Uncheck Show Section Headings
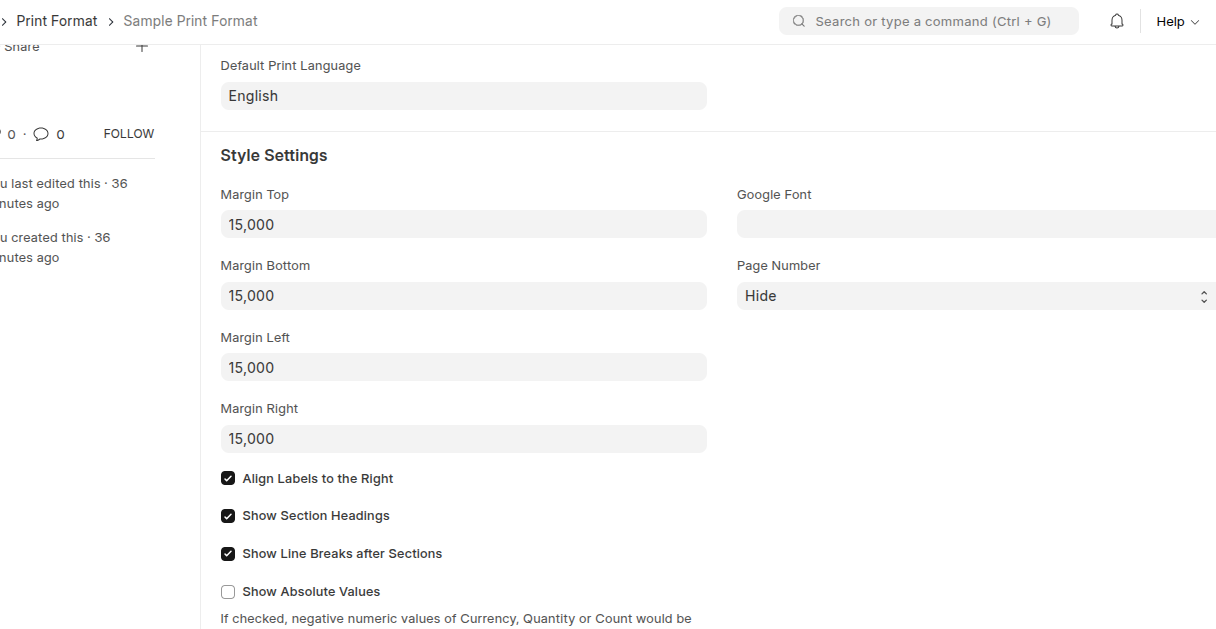The height and width of the screenshot is (629, 1216). pyautogui.click(x=228, y=516)
